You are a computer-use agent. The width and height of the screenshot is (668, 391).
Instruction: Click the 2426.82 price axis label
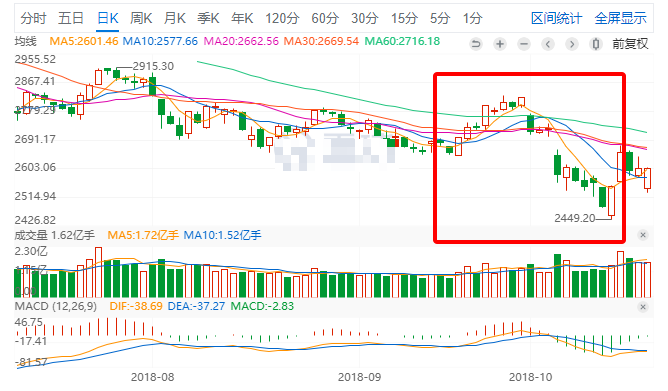tap(35, 220)
